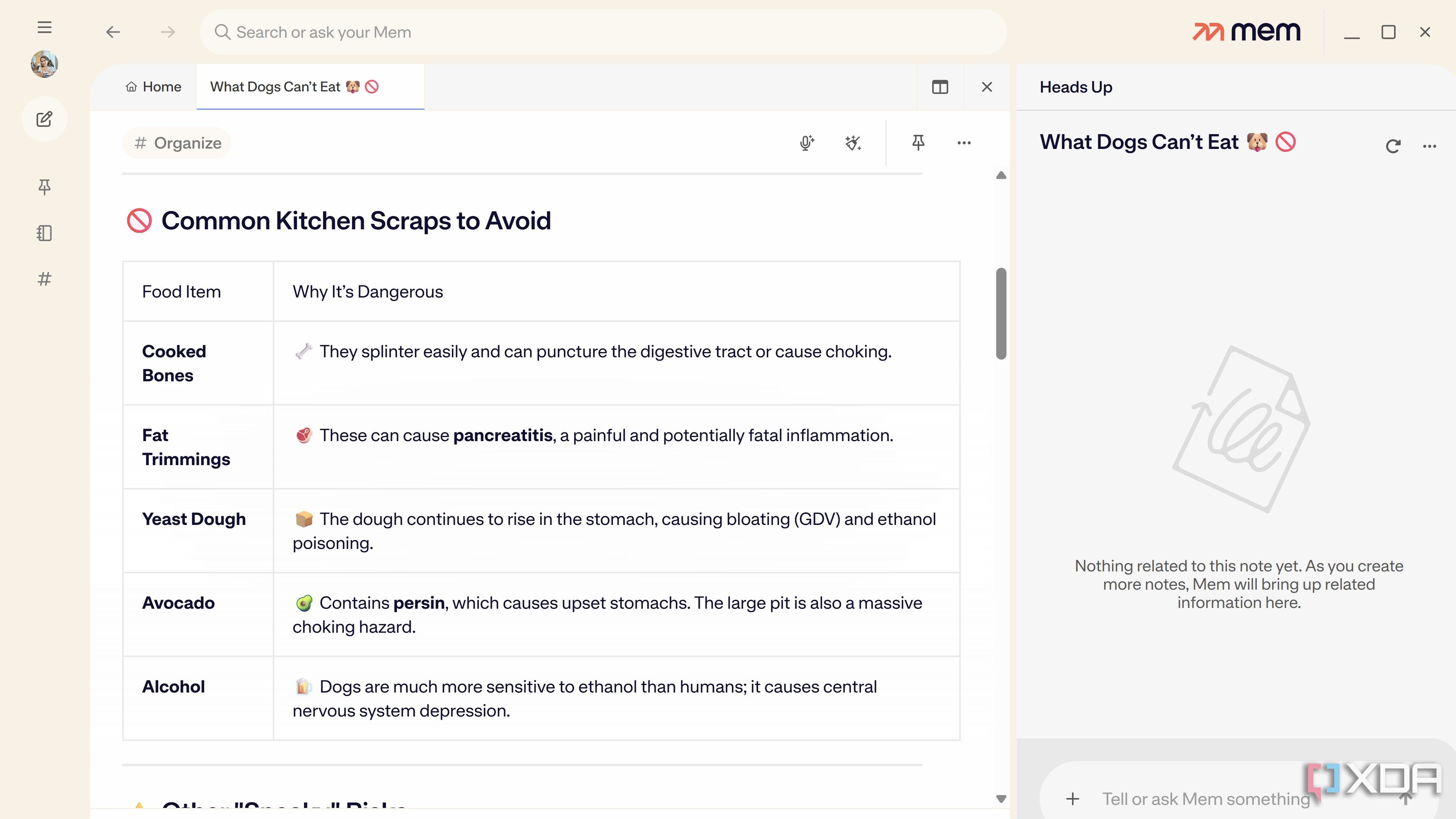Add an attachment with the plus icon in chat
This screenshot has height=819, width=1456.
point(1073,799)
